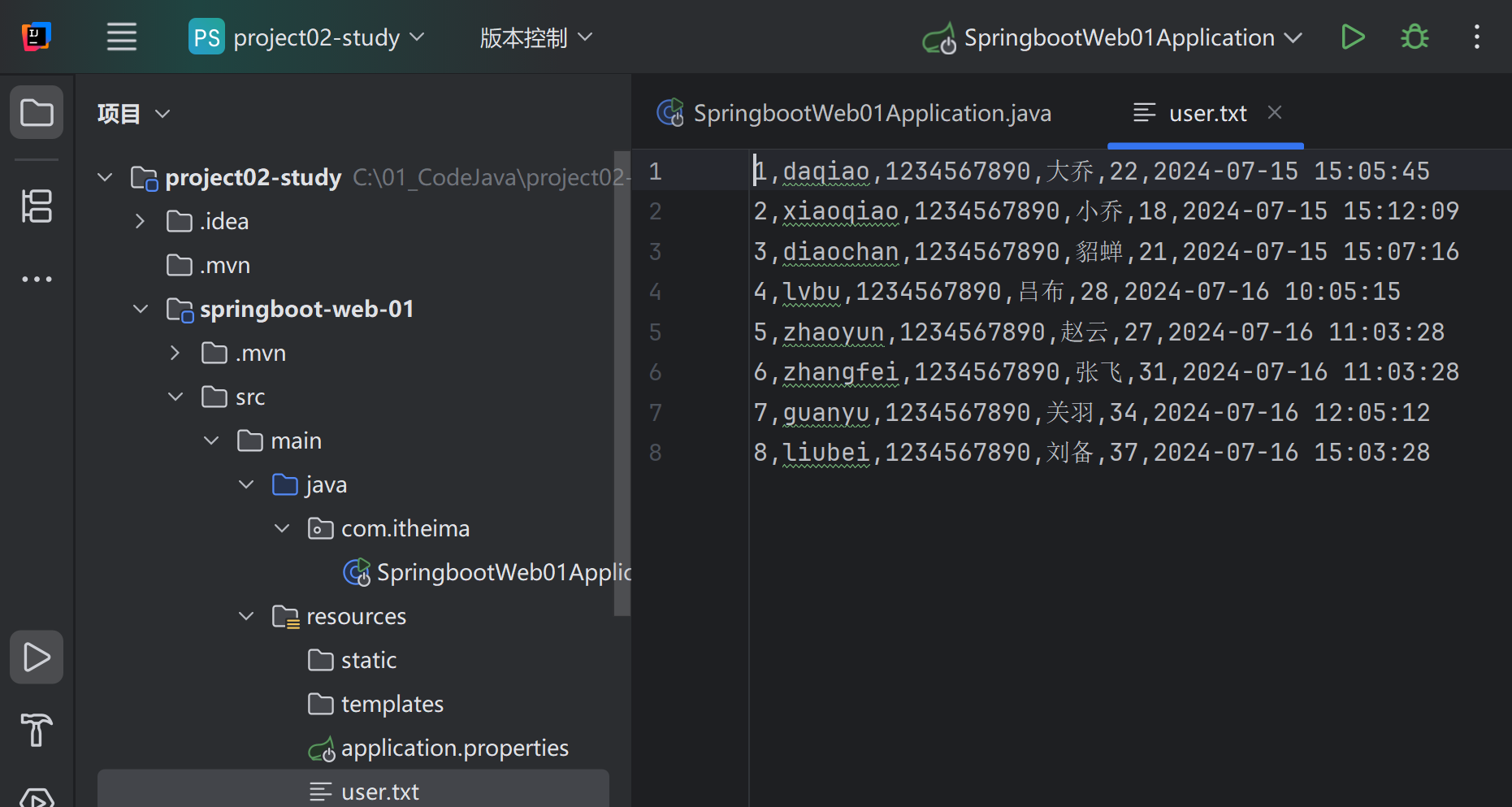
Task: Collapse the springboot-web-01 folder
Action: (140, 309)
